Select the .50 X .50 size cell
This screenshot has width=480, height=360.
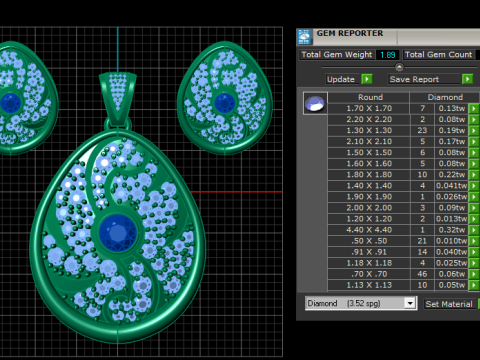click(369, 241)
